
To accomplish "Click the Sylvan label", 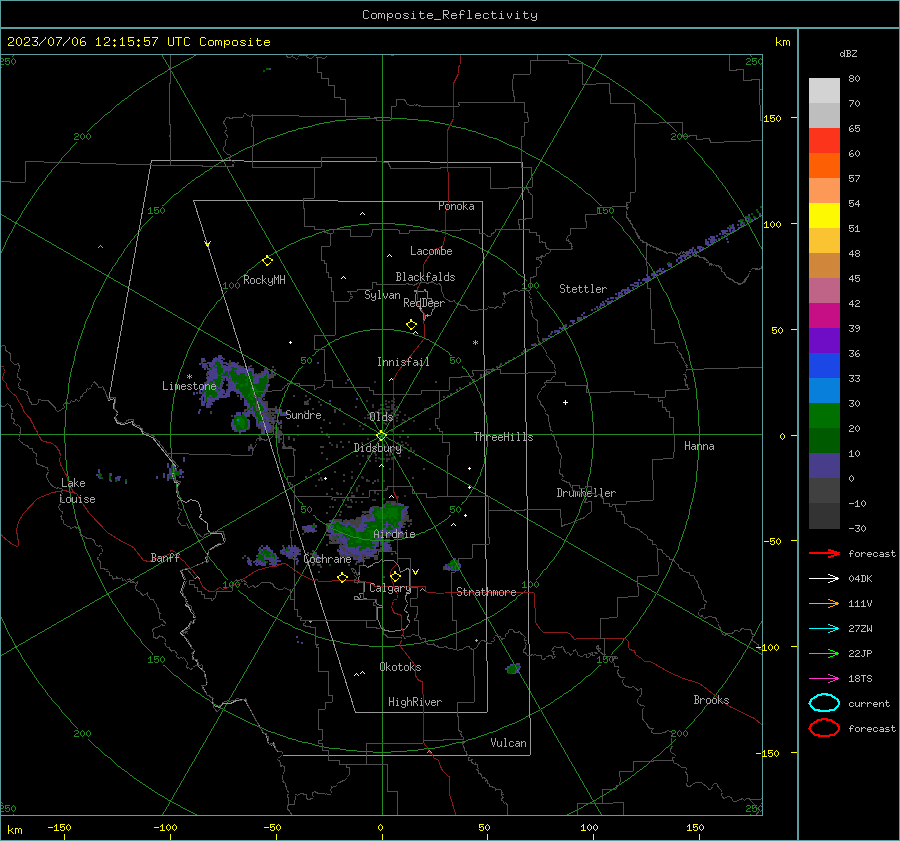I will pos(382,295).
